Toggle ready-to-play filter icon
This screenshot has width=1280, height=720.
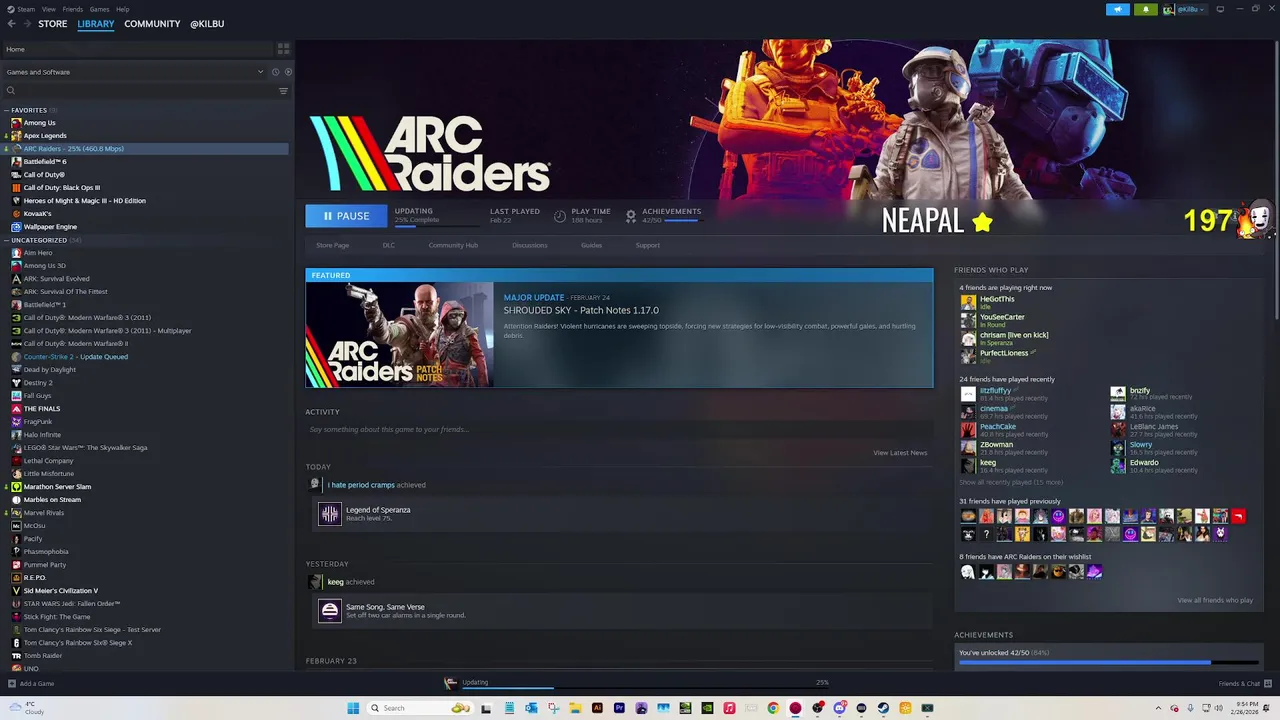click(288, 72)
